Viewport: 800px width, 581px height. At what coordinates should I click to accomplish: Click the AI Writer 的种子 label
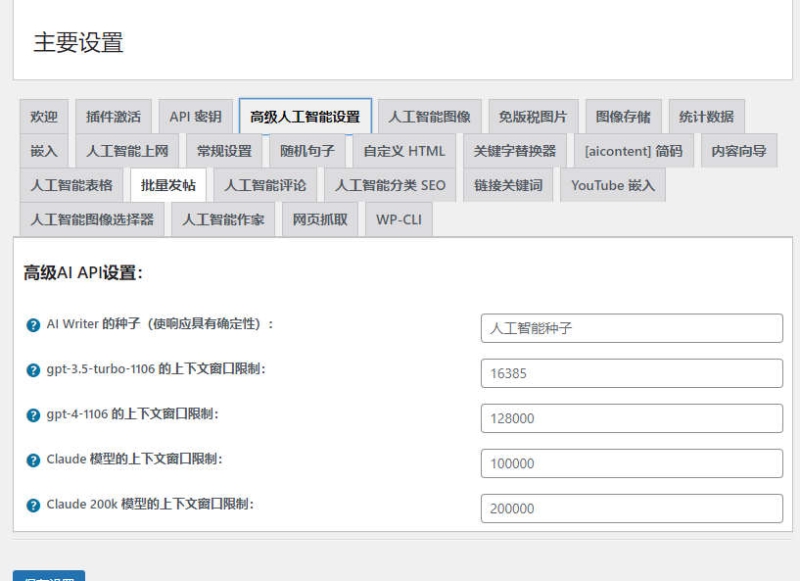coord(160,324)
